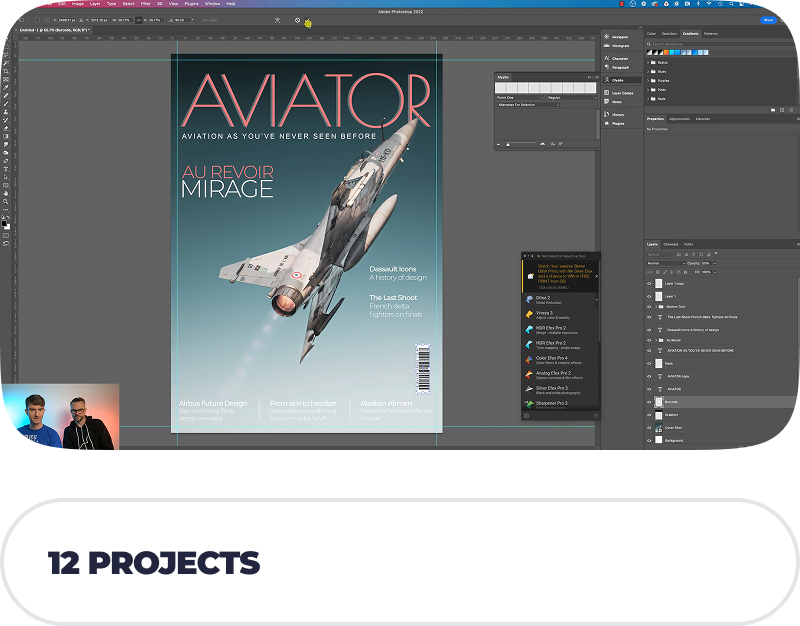This screenshot has height=626, width=800.
Task: Launch Dfine 2 noise reduction plugin
Action: click(558, 300)
